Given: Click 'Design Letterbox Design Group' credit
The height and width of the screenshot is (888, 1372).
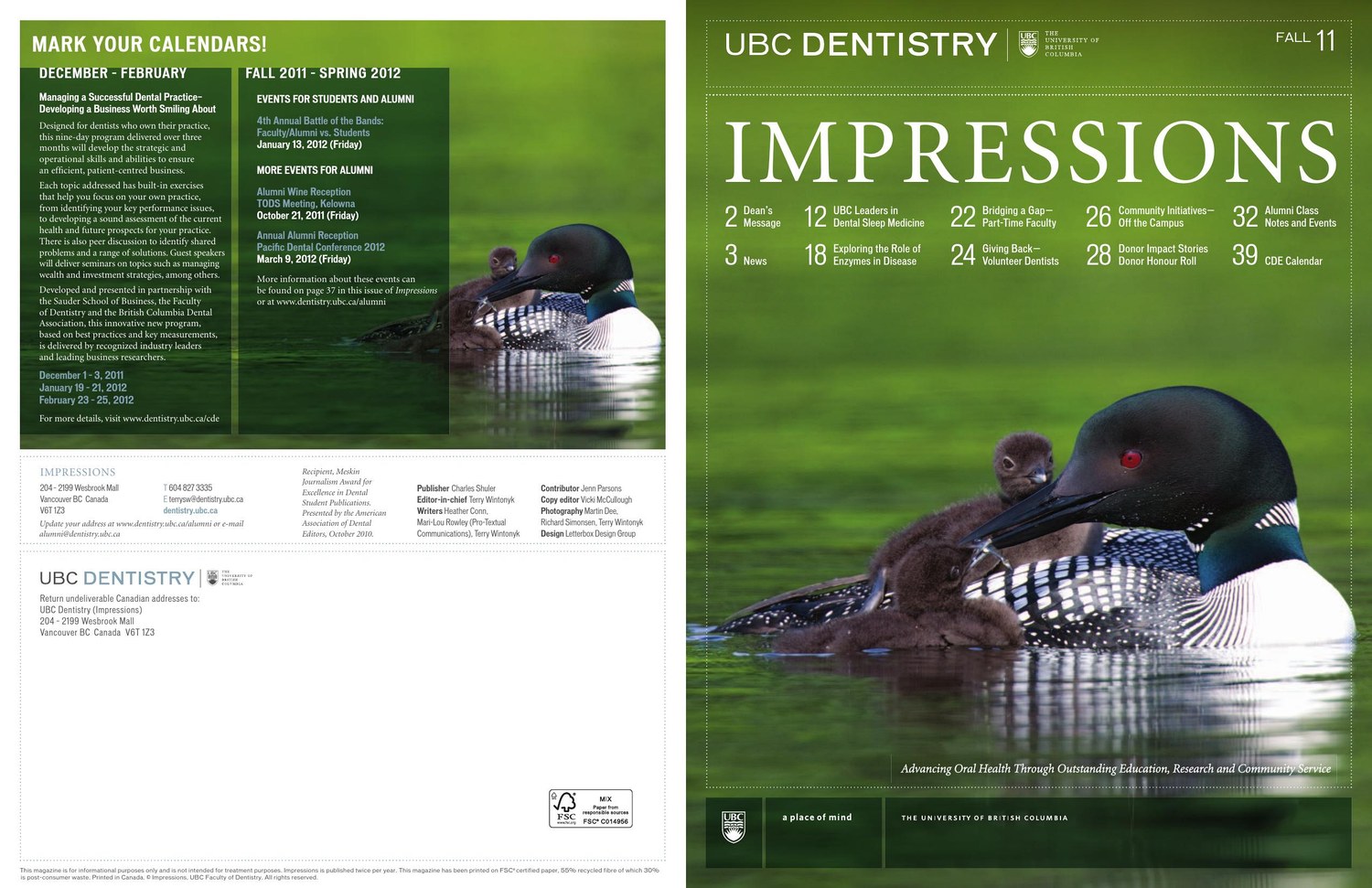Looking at the screenshot, I should (588, 534).
